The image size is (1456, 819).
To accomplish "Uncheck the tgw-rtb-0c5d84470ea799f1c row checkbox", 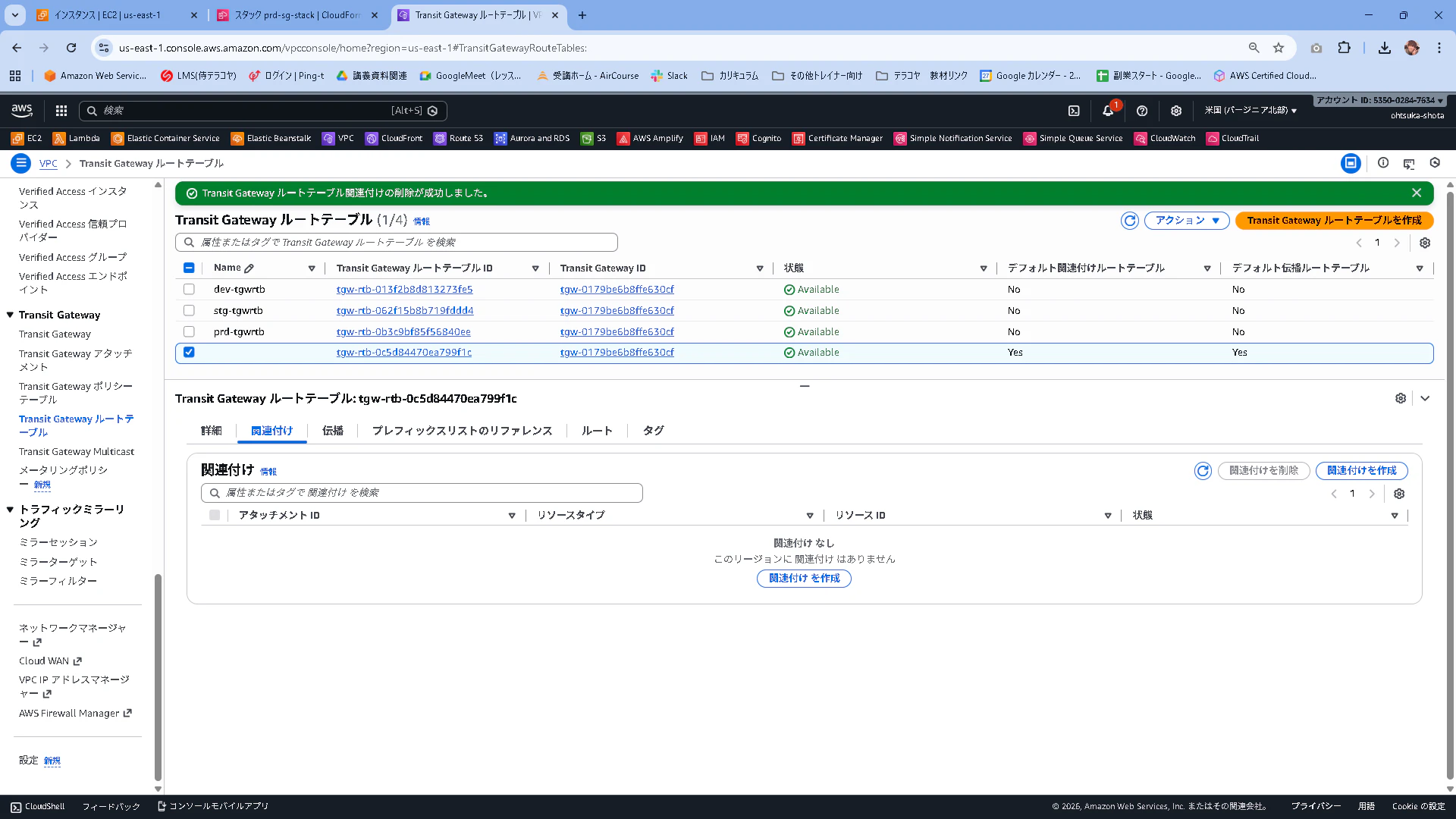I will click(x=189, y=353).
